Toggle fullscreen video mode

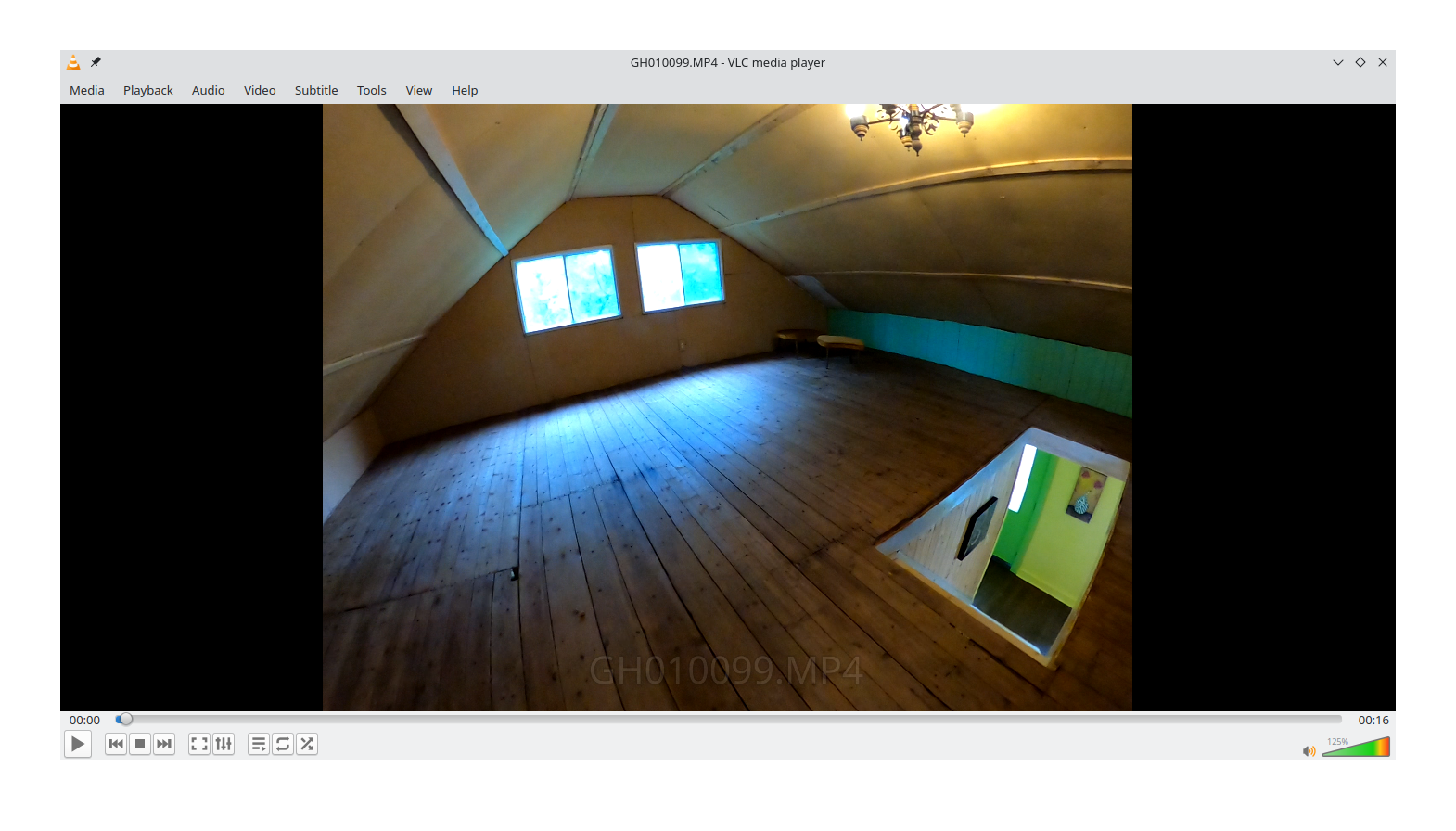click(199, 744)
